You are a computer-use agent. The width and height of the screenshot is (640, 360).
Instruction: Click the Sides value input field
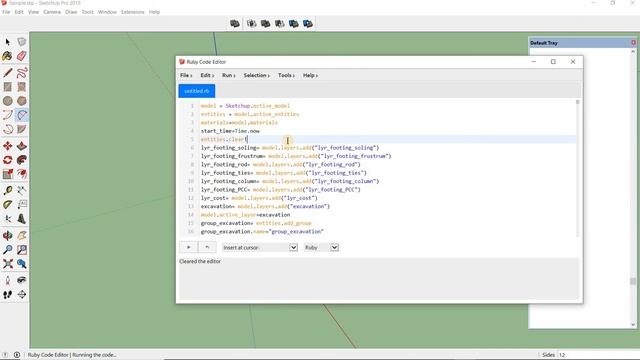click(598, 355)
